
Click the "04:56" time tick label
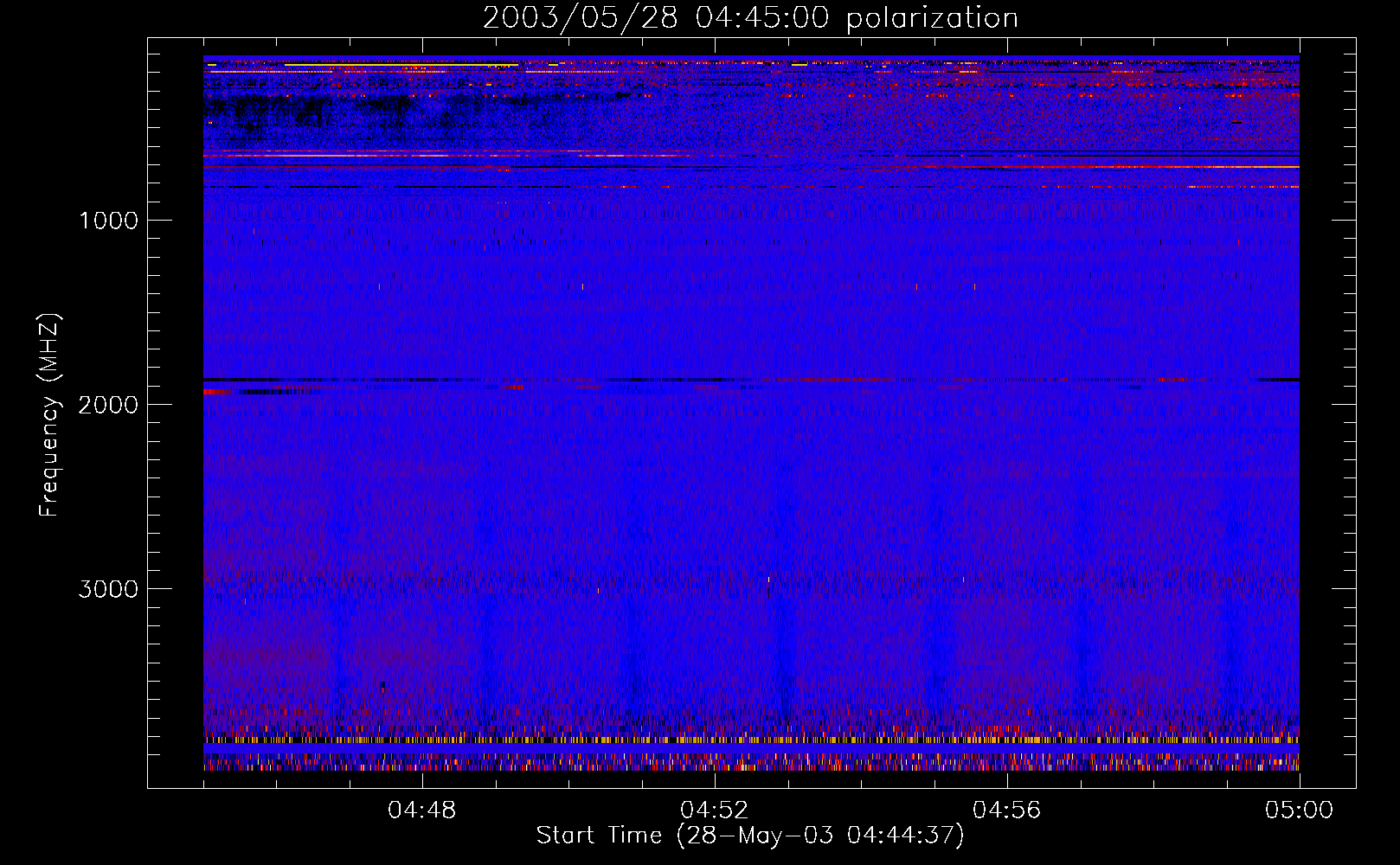[x=1007, y=811]
